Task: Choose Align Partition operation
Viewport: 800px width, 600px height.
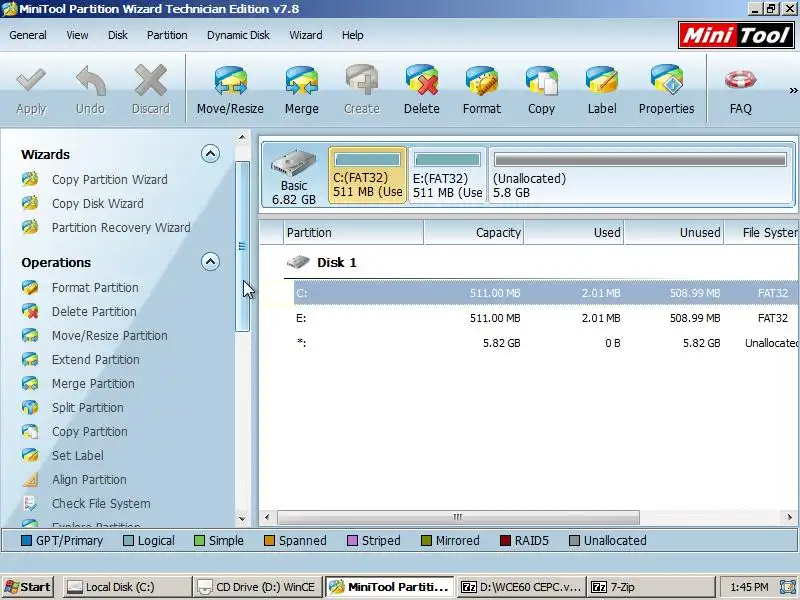Action: click(89, 480)
